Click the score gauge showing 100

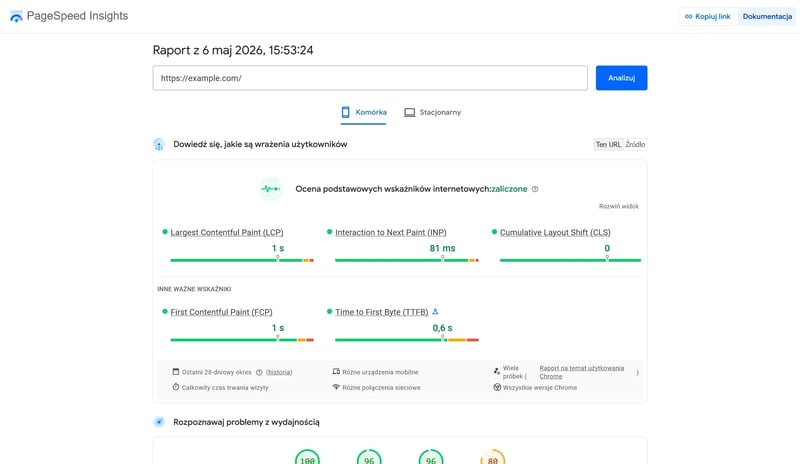point(307,457)
